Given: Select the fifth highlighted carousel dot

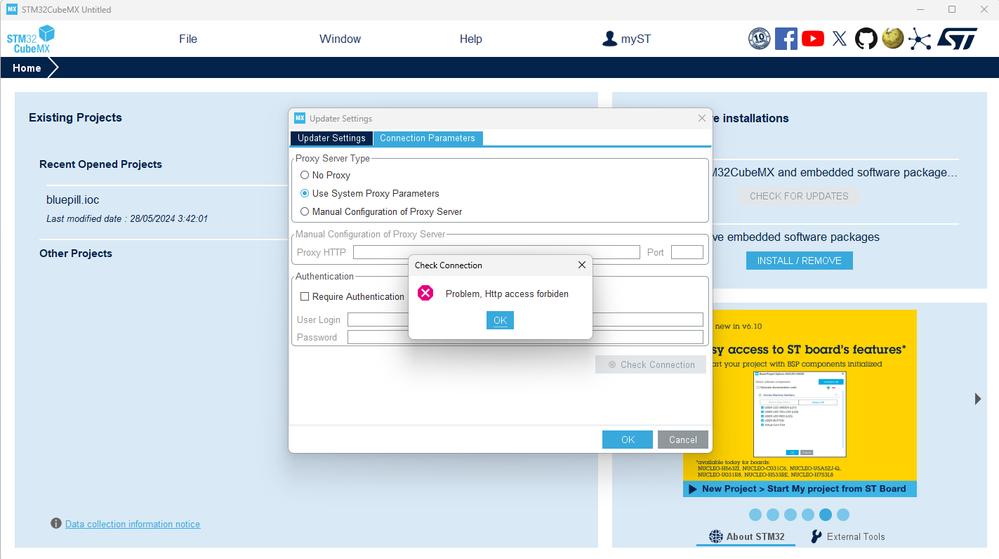Looking at the screenshot, I should 825,514.
